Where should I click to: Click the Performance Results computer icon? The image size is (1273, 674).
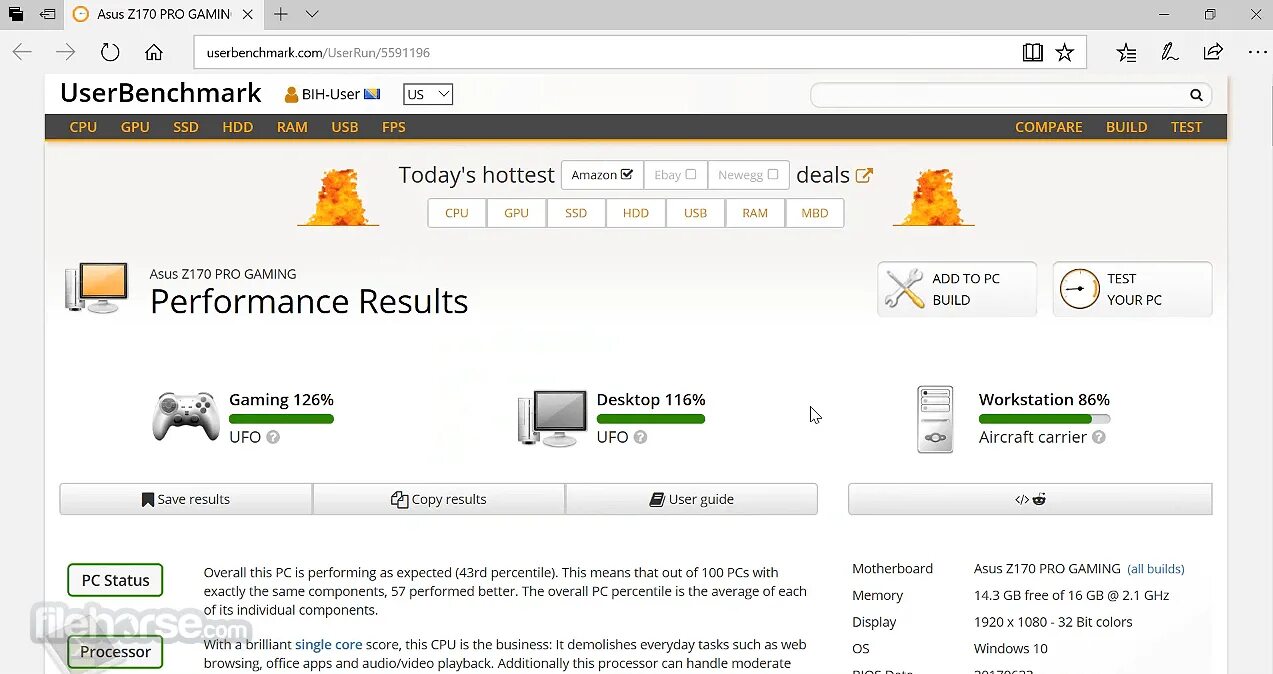[97, 288]
